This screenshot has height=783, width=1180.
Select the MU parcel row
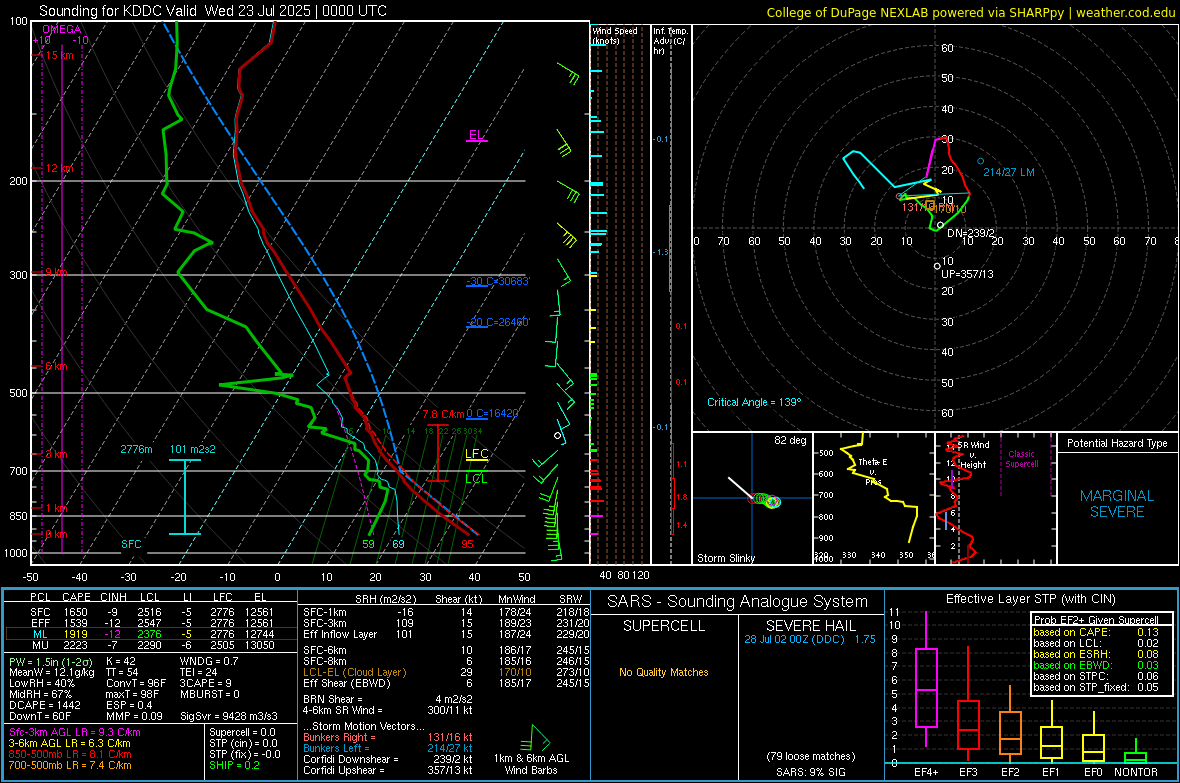click(x=151, y=644)
